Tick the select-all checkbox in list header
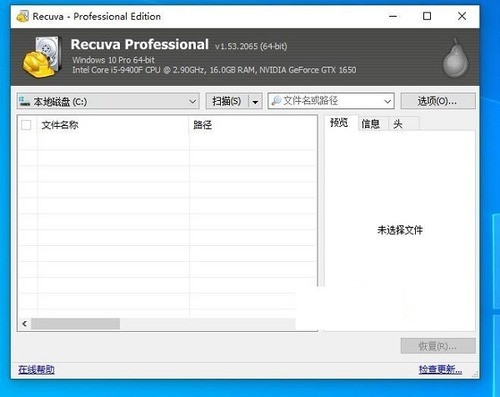 (x=26, y=125)
